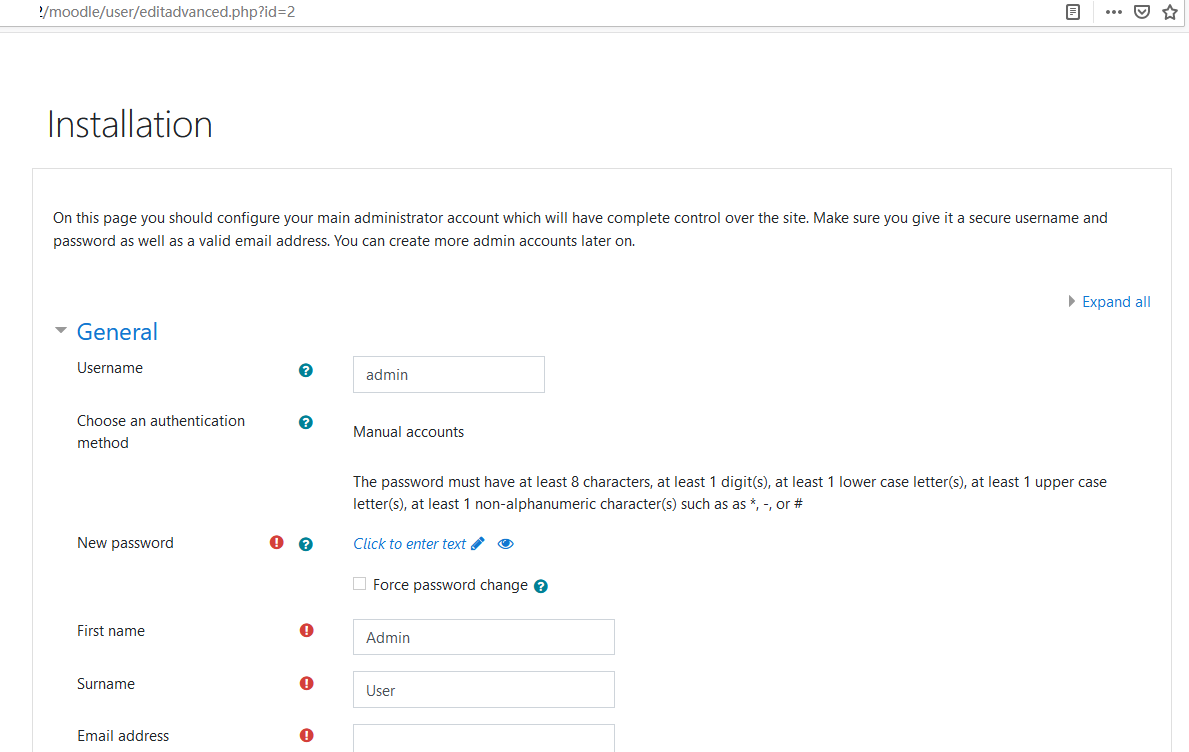Enable Force password change checkbox

coord(359,584)
